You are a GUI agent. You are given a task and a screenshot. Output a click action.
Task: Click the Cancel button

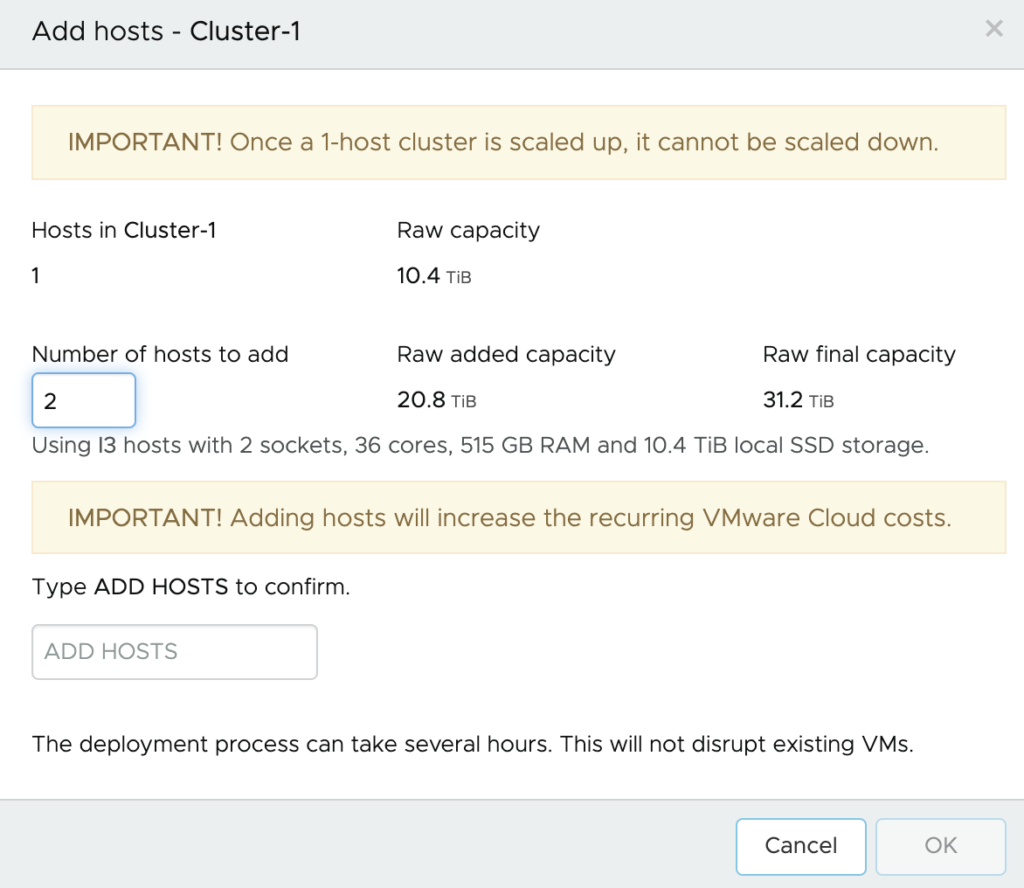801,846
